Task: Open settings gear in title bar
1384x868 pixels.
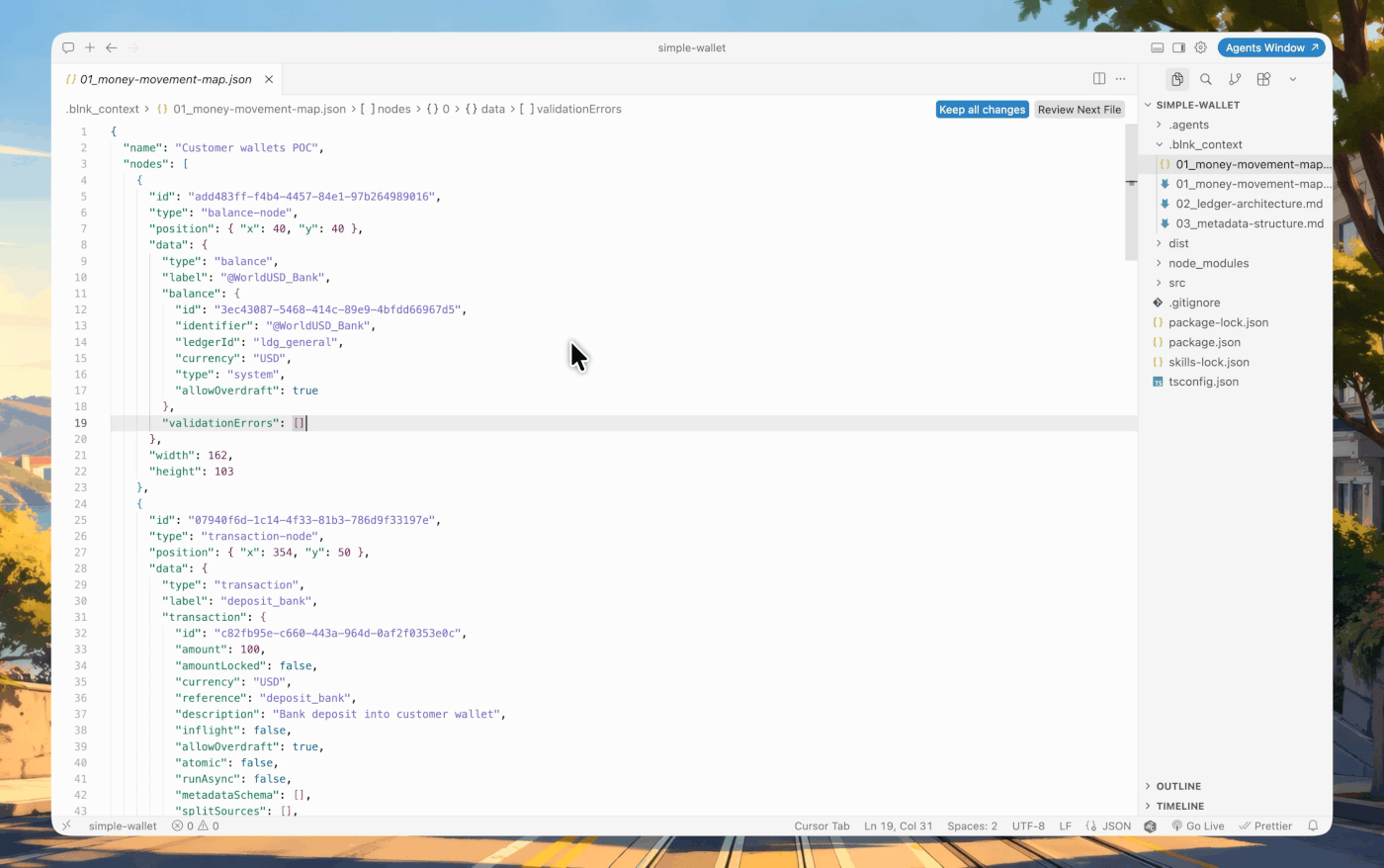Action: point(1200,47)
